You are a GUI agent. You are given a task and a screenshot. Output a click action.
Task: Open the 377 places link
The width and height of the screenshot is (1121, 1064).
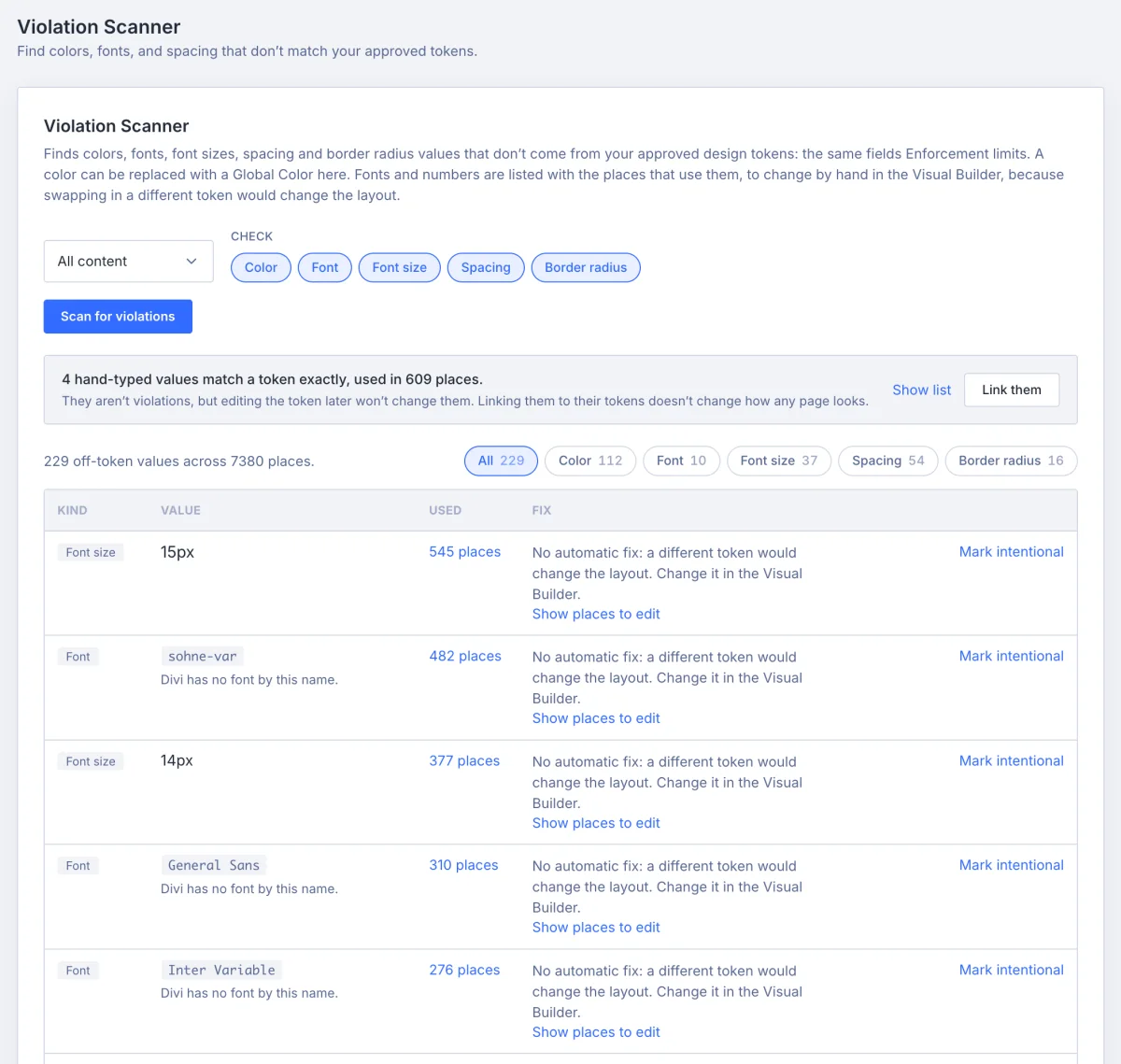pyautogui.click(x=464, y=761)
